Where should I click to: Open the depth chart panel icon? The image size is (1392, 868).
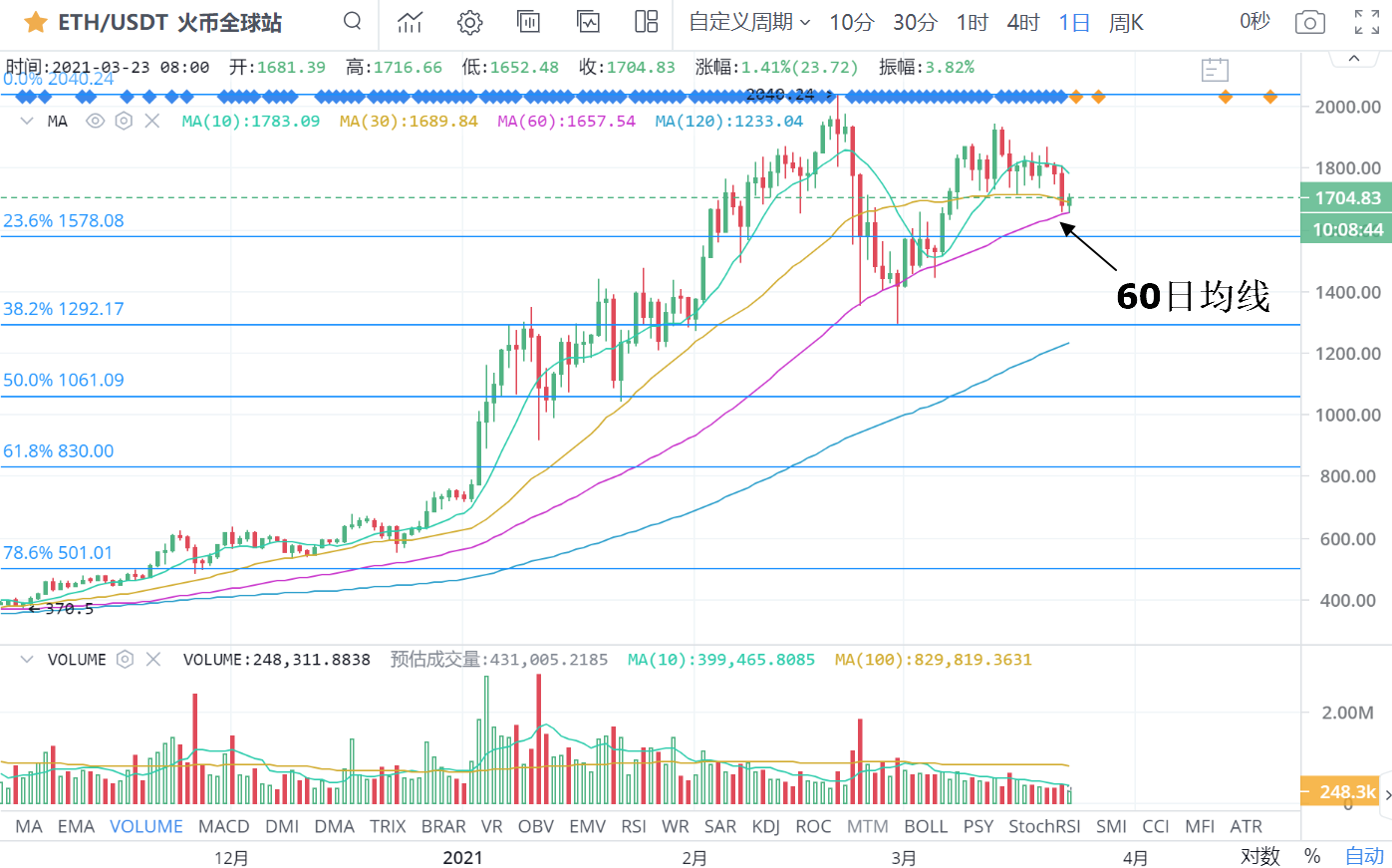coord(528,22)
